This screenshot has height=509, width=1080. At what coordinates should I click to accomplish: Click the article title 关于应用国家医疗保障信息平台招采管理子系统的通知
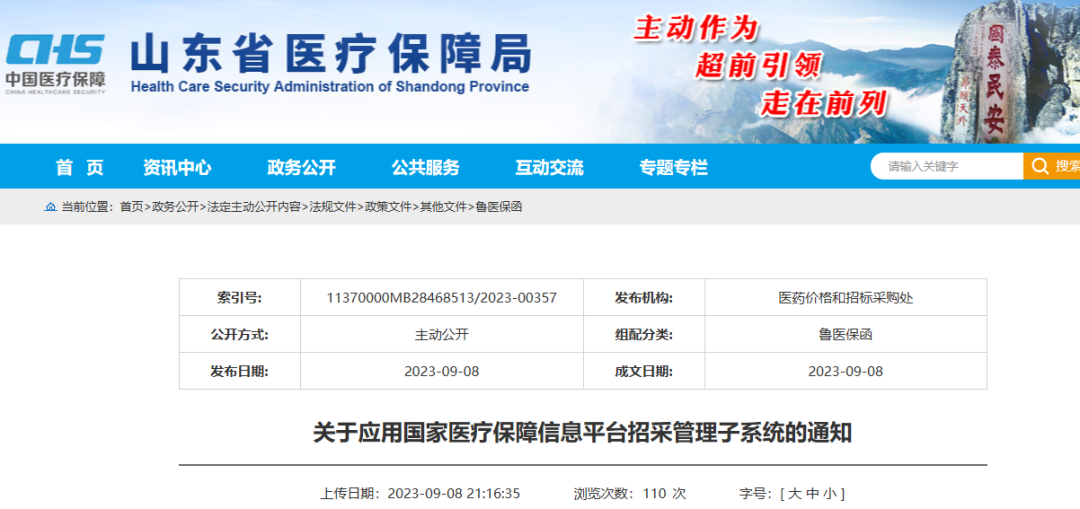(x=583, y=433)
